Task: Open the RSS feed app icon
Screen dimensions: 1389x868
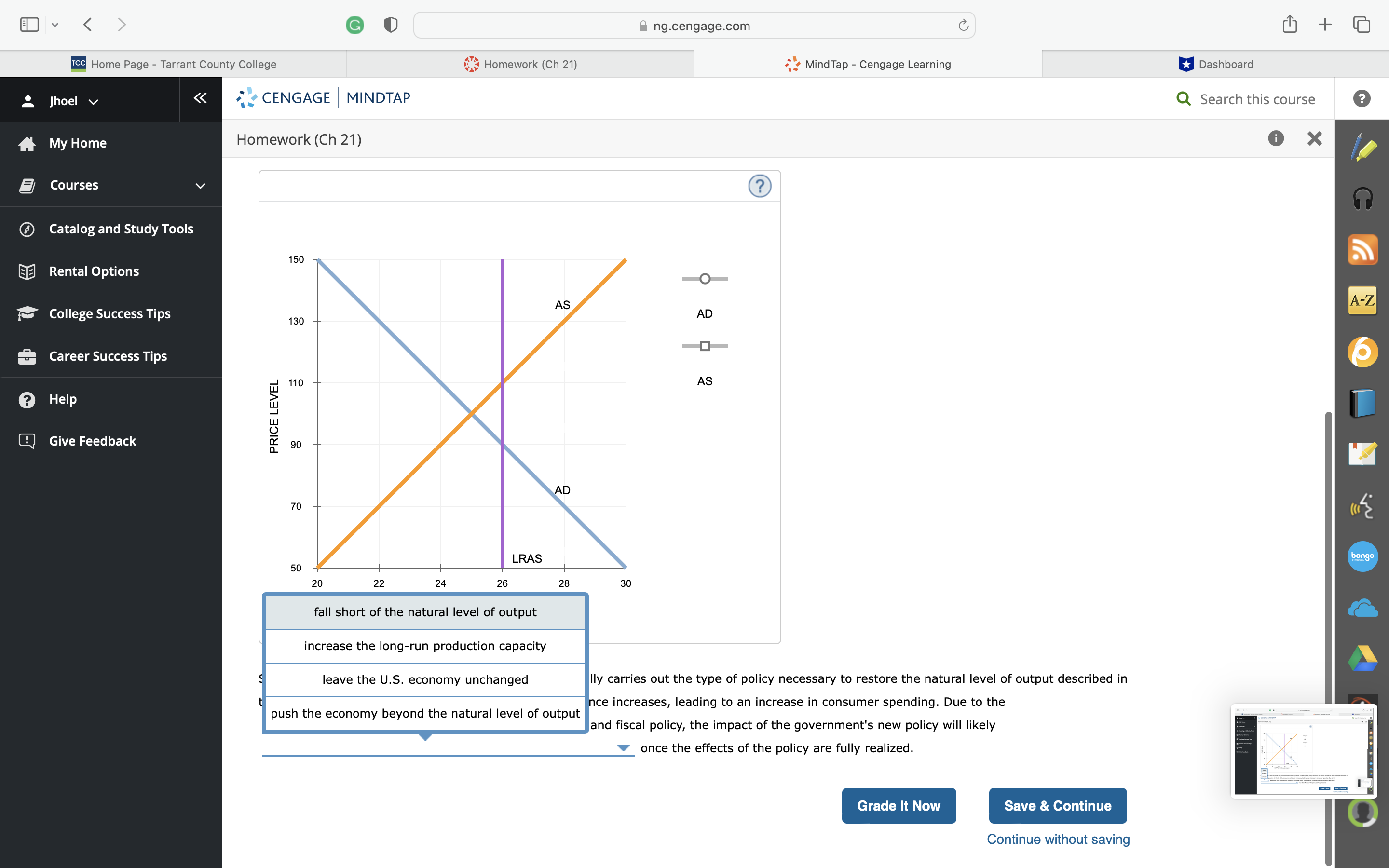Action: pyautogui.click(x=1362, y=250)
